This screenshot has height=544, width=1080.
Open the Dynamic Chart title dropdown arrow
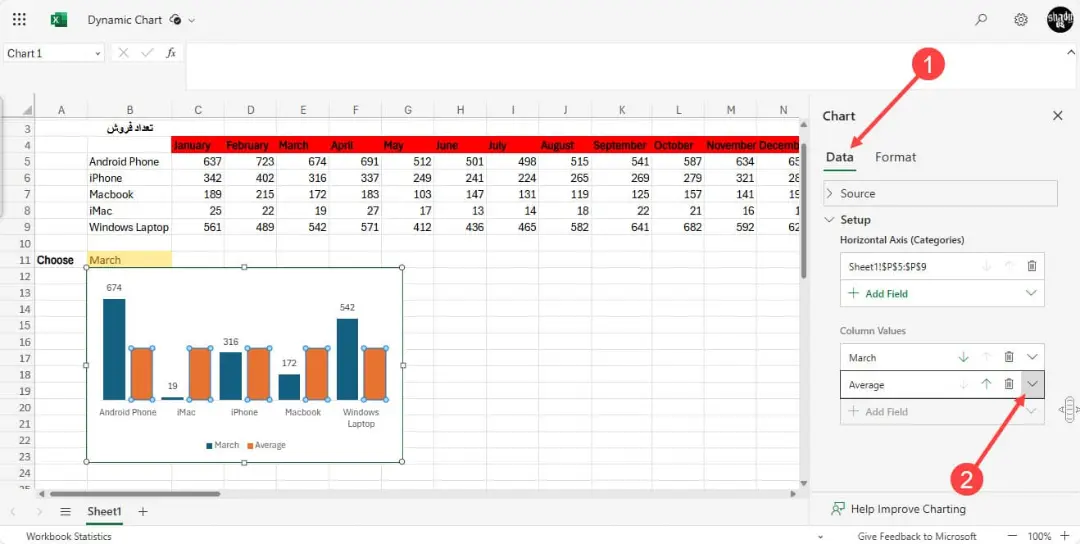pos(191,20)
